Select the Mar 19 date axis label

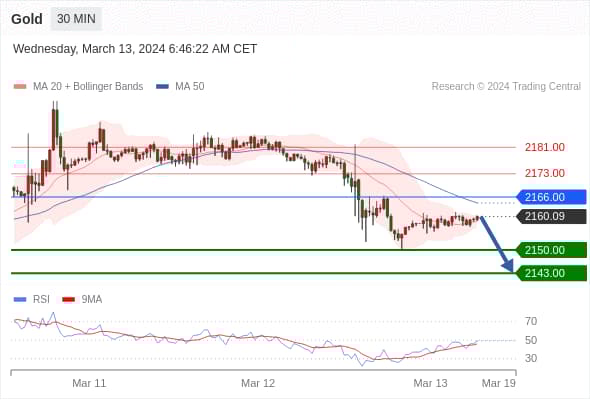(x=499, y=383)
